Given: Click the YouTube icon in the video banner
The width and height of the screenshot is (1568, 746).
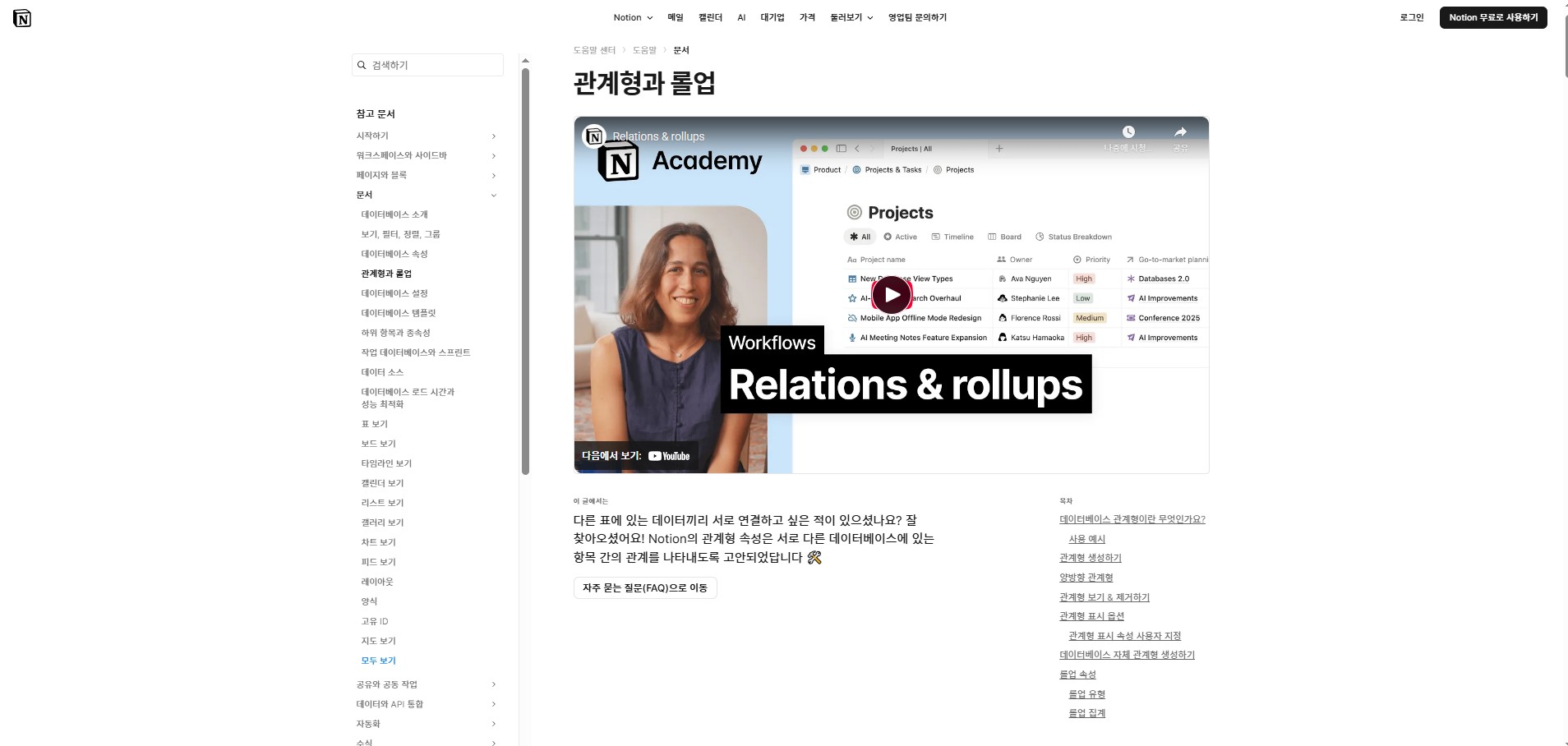Looking at the screenshot, I should (654, 455).
